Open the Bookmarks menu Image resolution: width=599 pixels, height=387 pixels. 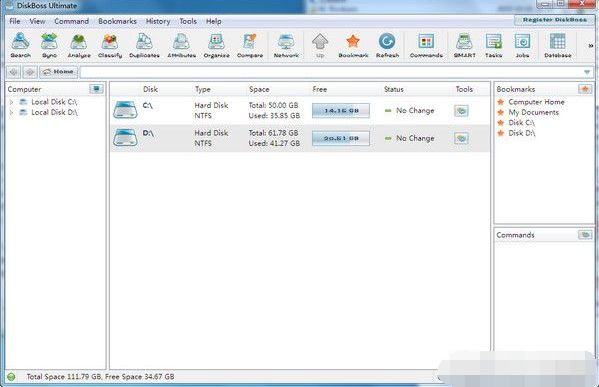click(117, 21)
